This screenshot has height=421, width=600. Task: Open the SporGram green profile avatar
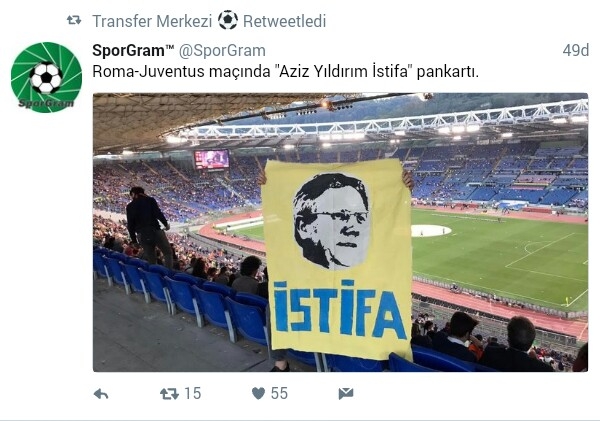click(46, 77)
